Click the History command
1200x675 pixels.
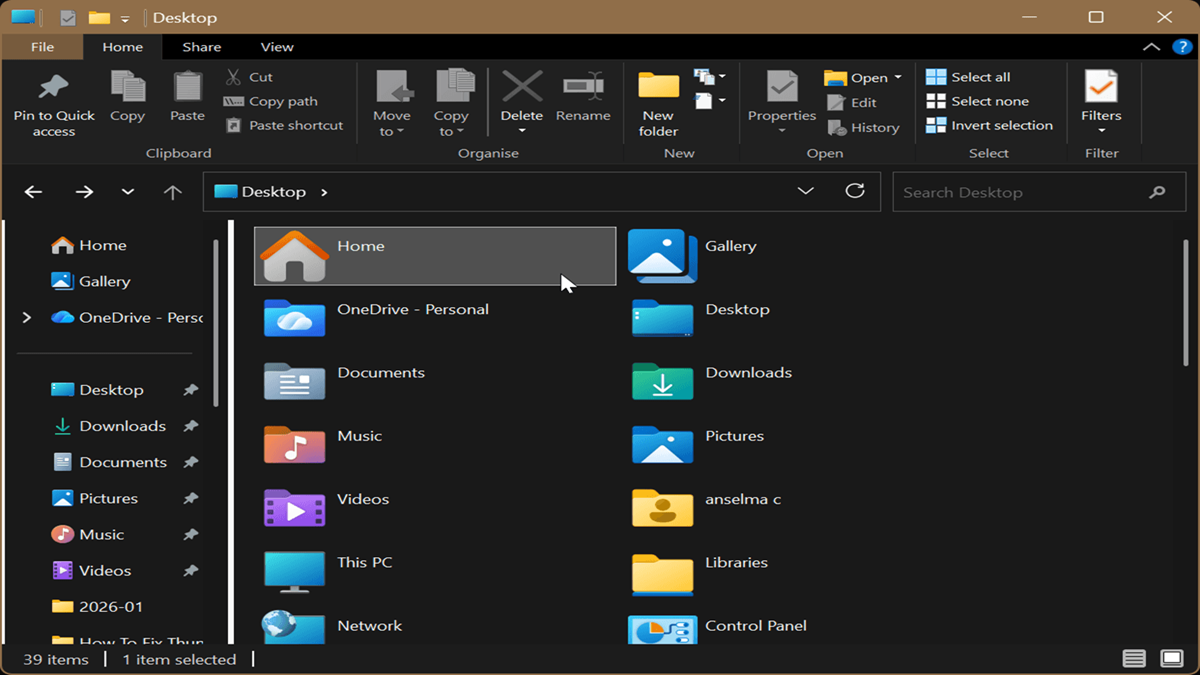(864, 128)
